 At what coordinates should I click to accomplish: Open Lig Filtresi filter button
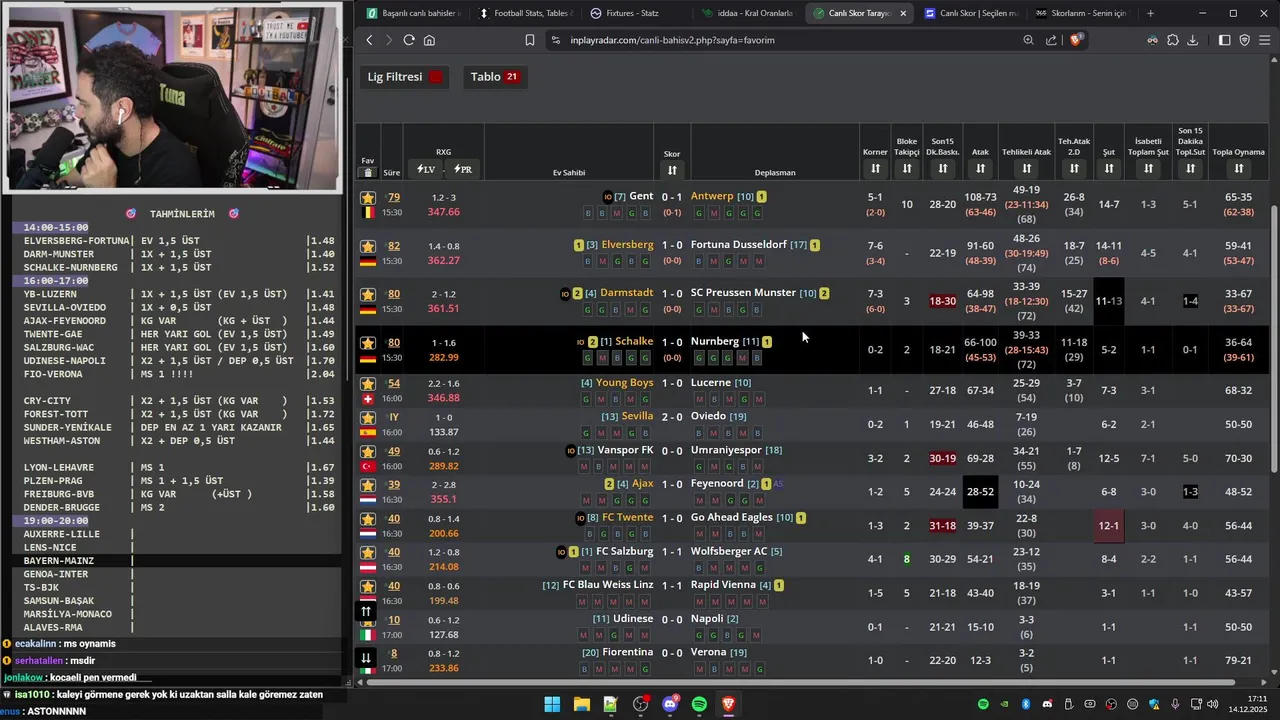[x=404, y=77]
